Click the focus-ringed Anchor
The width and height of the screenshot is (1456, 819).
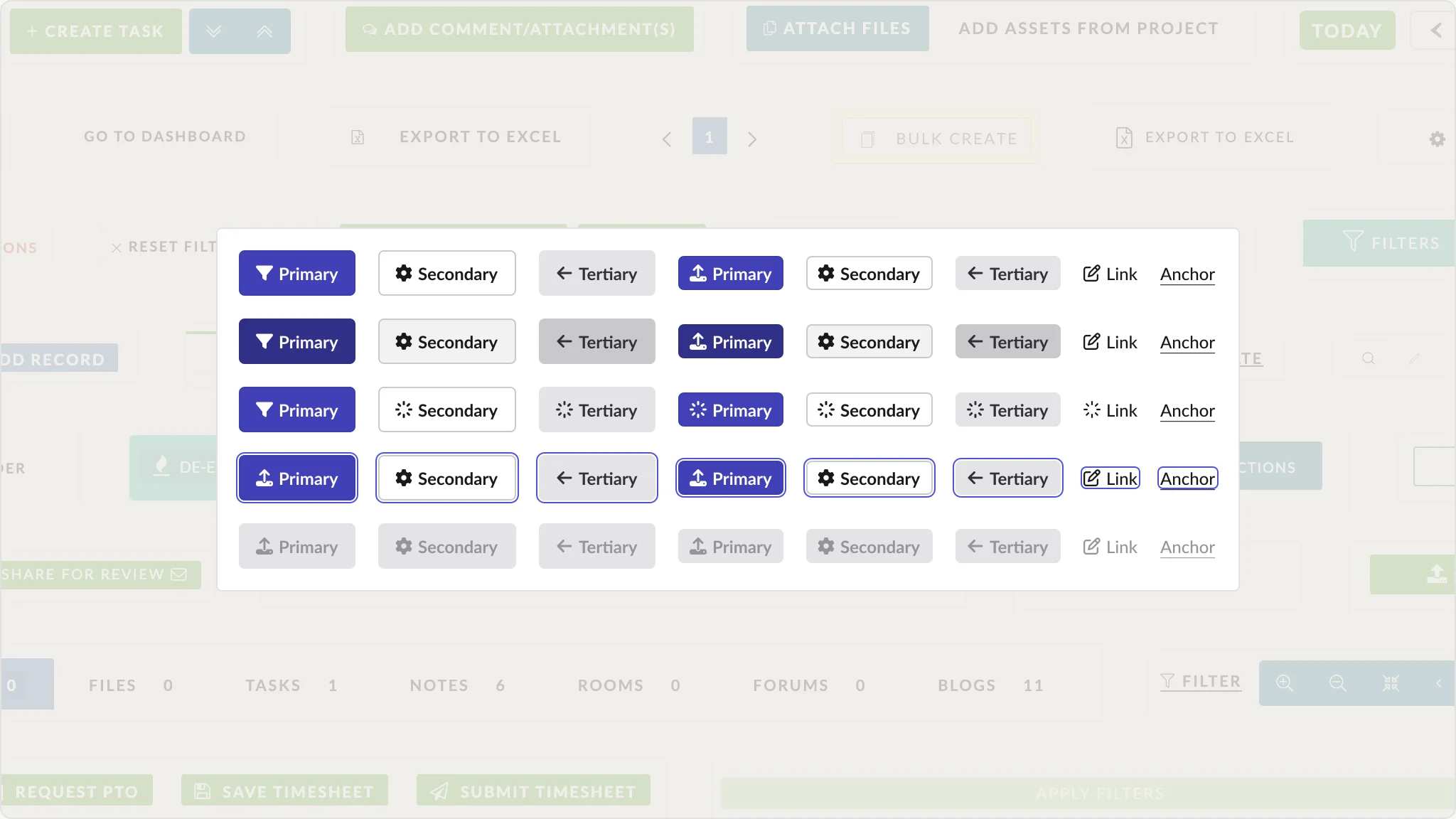[x=1188, y=478]
